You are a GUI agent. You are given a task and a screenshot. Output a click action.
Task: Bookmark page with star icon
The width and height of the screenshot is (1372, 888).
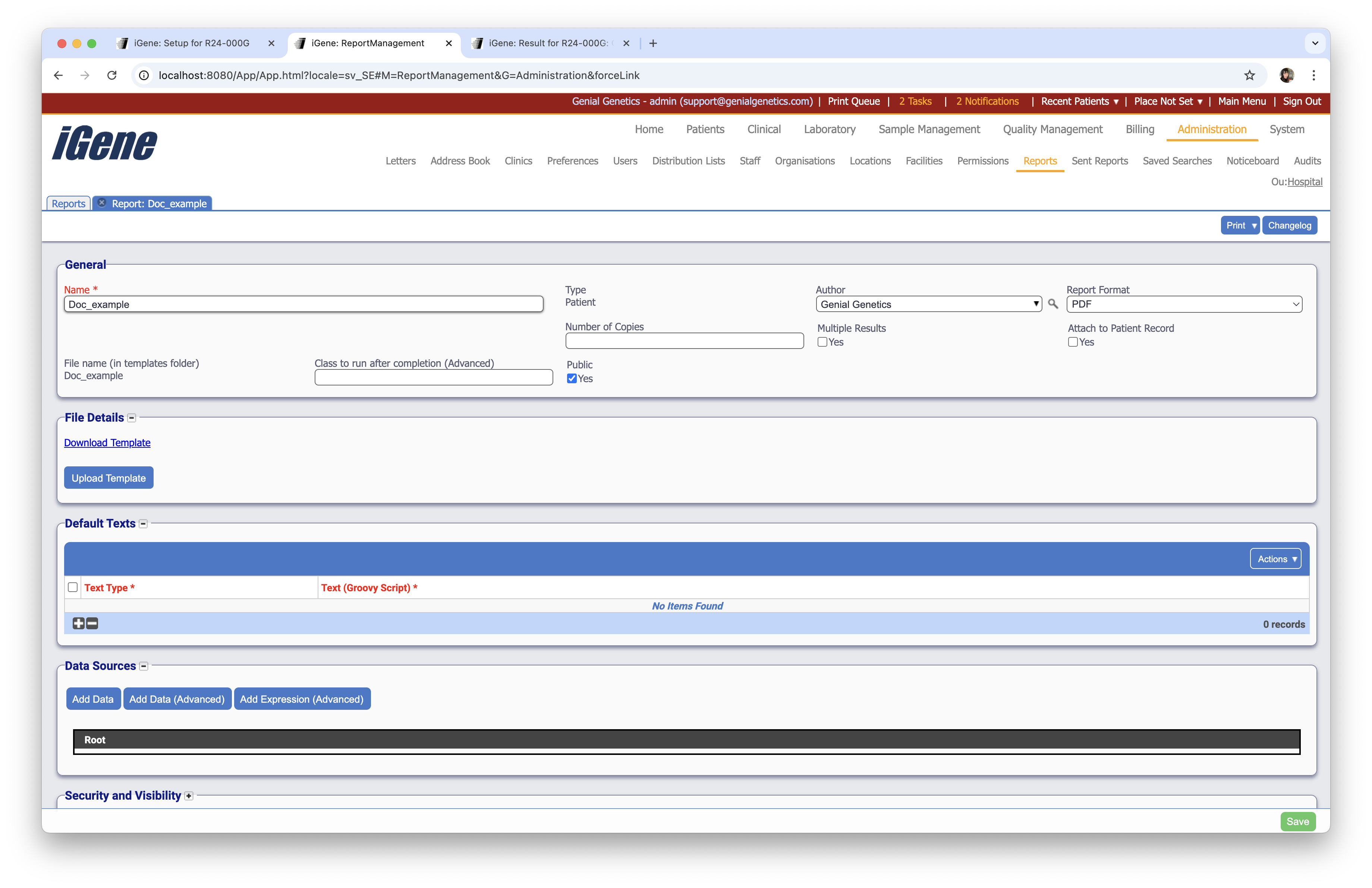click(1249, 75)
